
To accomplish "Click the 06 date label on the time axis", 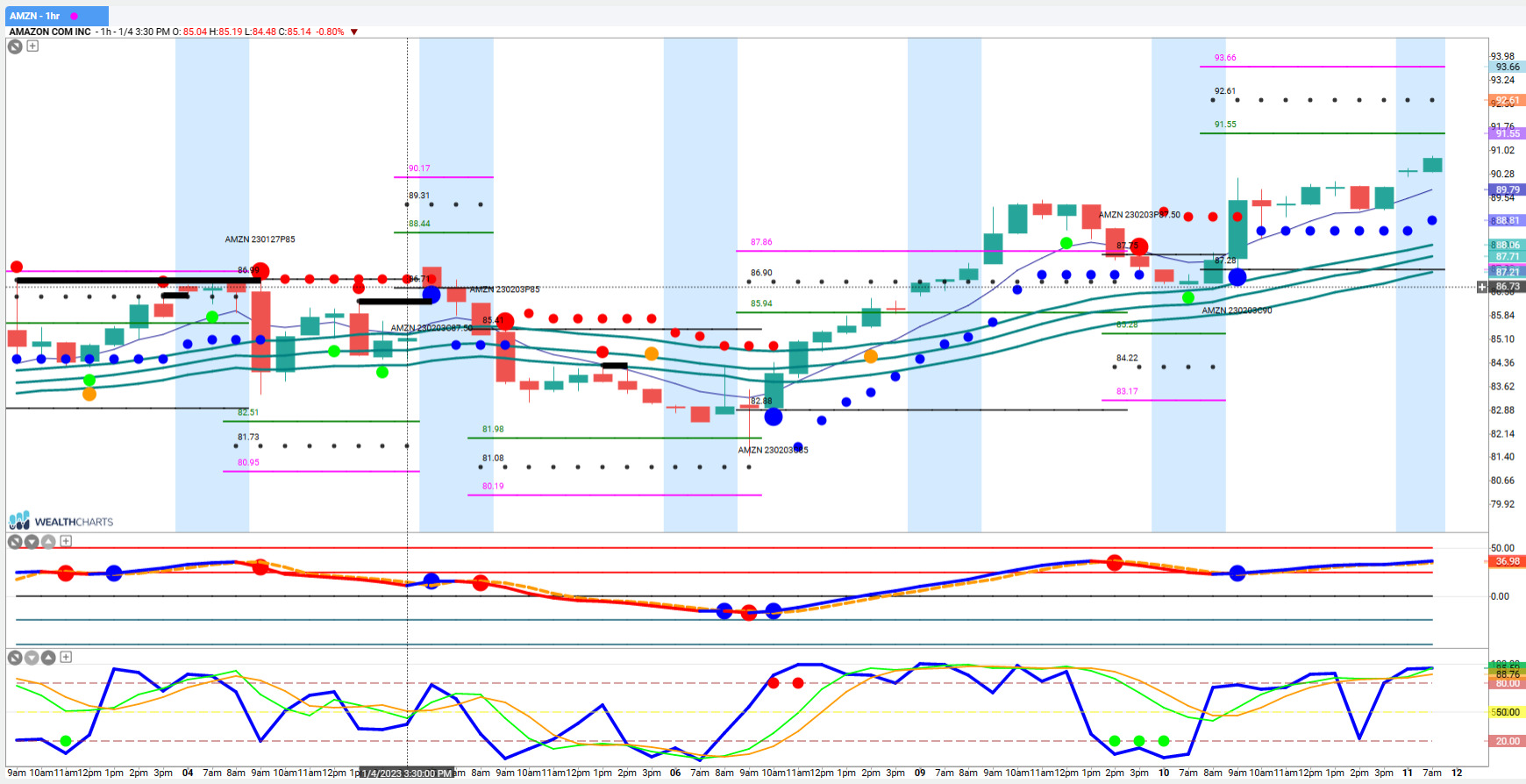I will pos(675,773).
